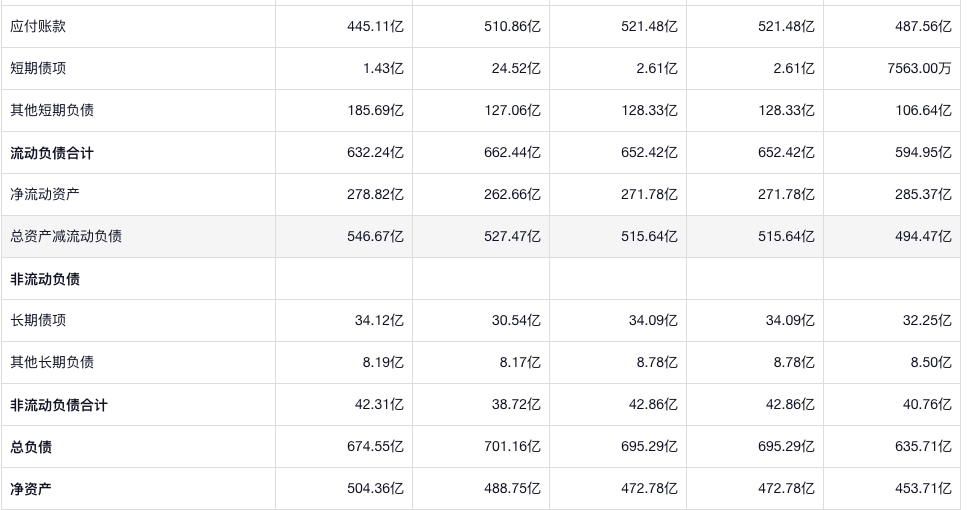Image resolution: width=970 pixels, height=510 pixels.
Task: Click the 净流动资产 row label
Action: click(x=45, y=195)
